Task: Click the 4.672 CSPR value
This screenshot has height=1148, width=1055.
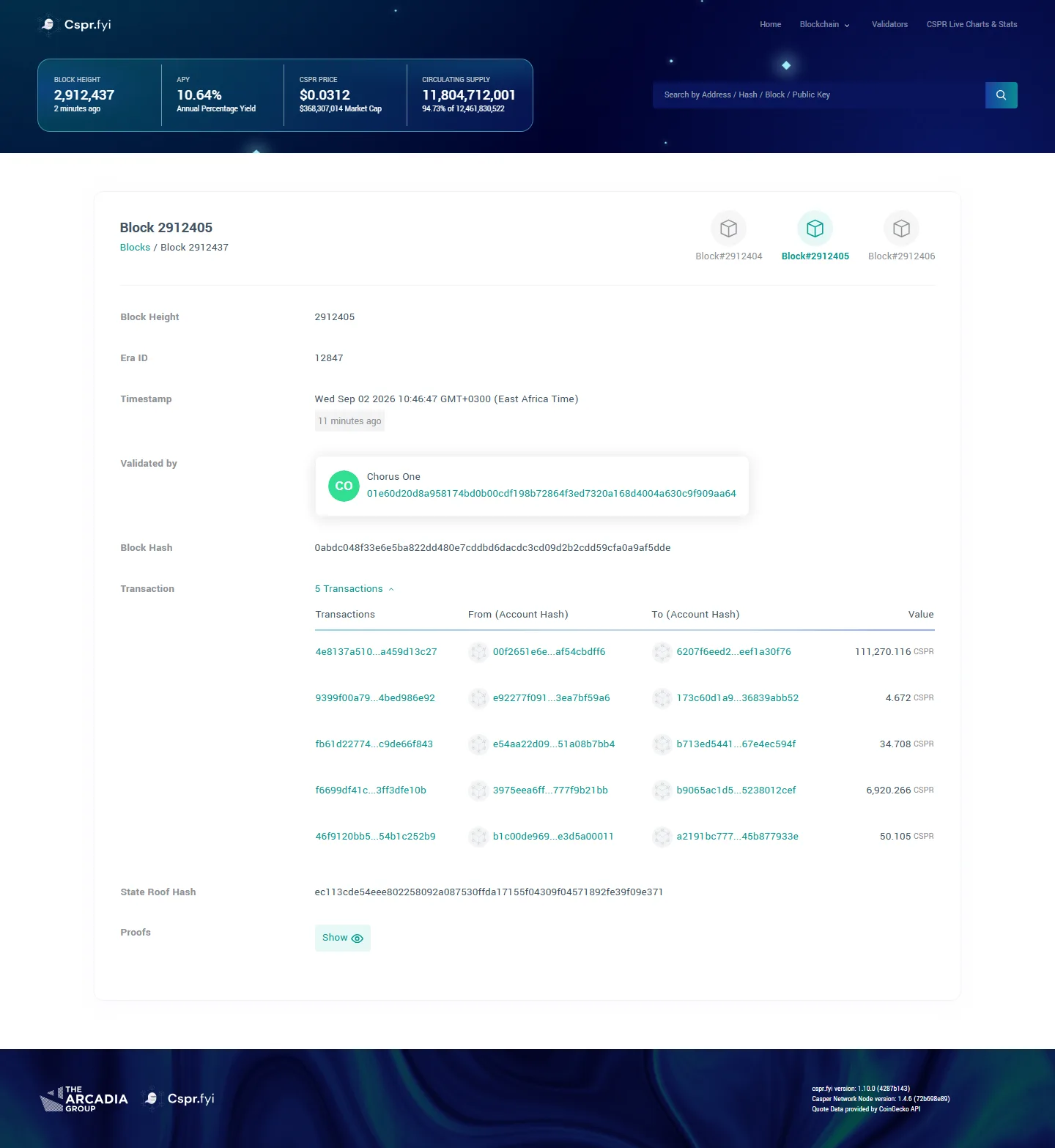Action: [909, 698]
